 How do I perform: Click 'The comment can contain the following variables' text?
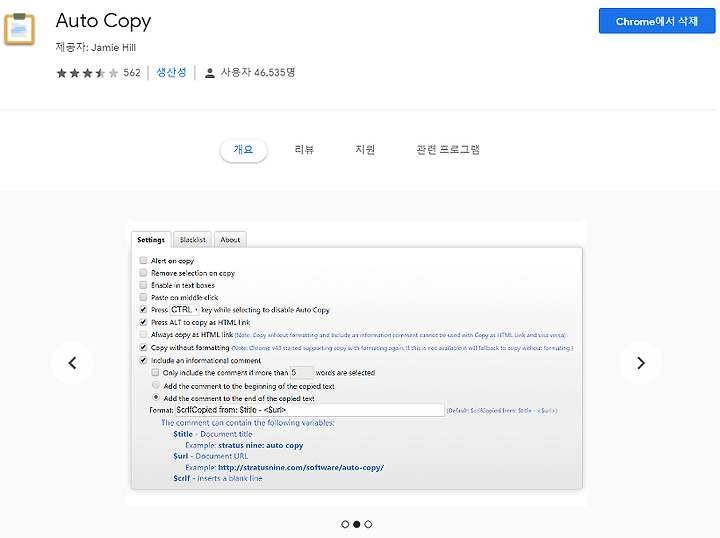coord(248,423)
